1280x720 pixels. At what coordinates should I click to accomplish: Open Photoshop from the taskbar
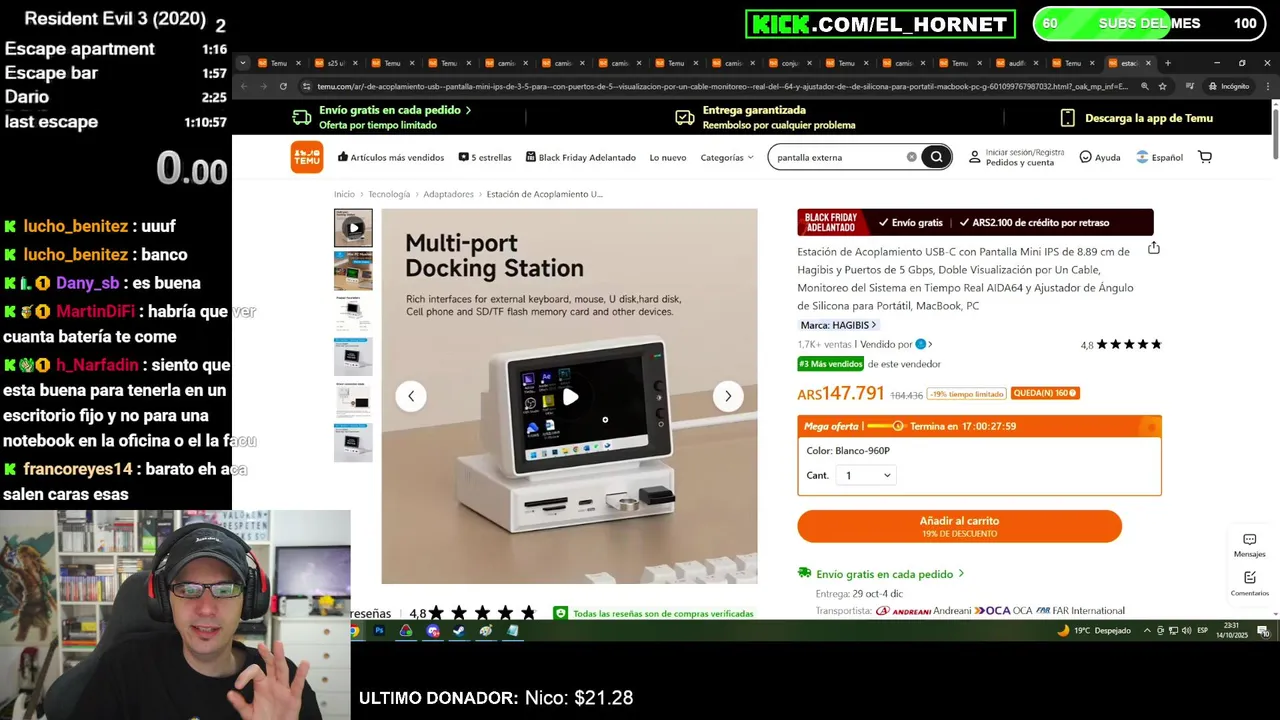click(x=379, y=631)
